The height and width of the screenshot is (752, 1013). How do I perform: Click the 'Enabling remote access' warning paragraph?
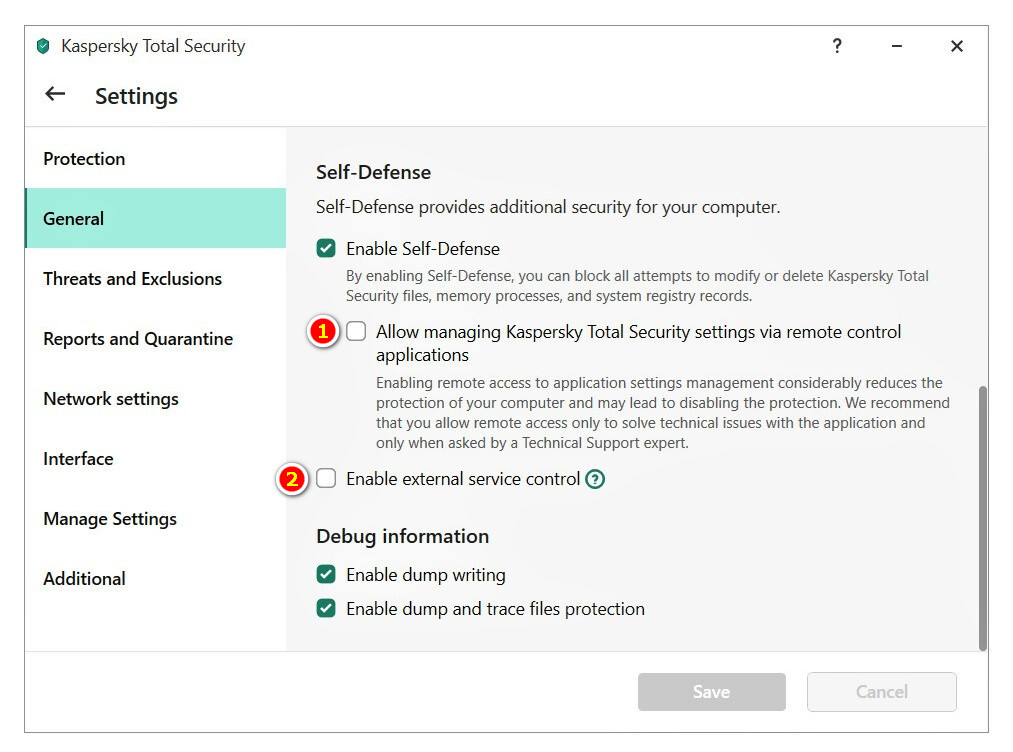[x=663, y=413]
